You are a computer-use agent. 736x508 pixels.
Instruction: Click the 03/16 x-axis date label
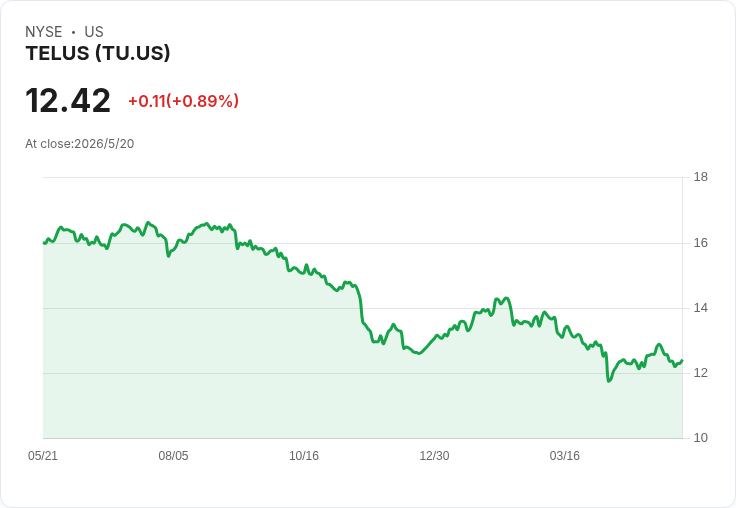[565, 456]
